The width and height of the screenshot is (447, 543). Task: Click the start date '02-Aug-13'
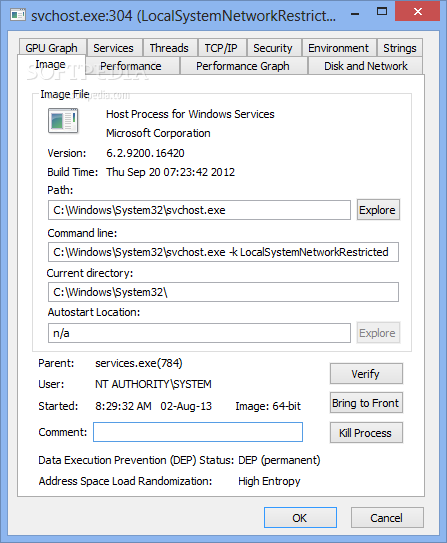click(x=186, y=406)
